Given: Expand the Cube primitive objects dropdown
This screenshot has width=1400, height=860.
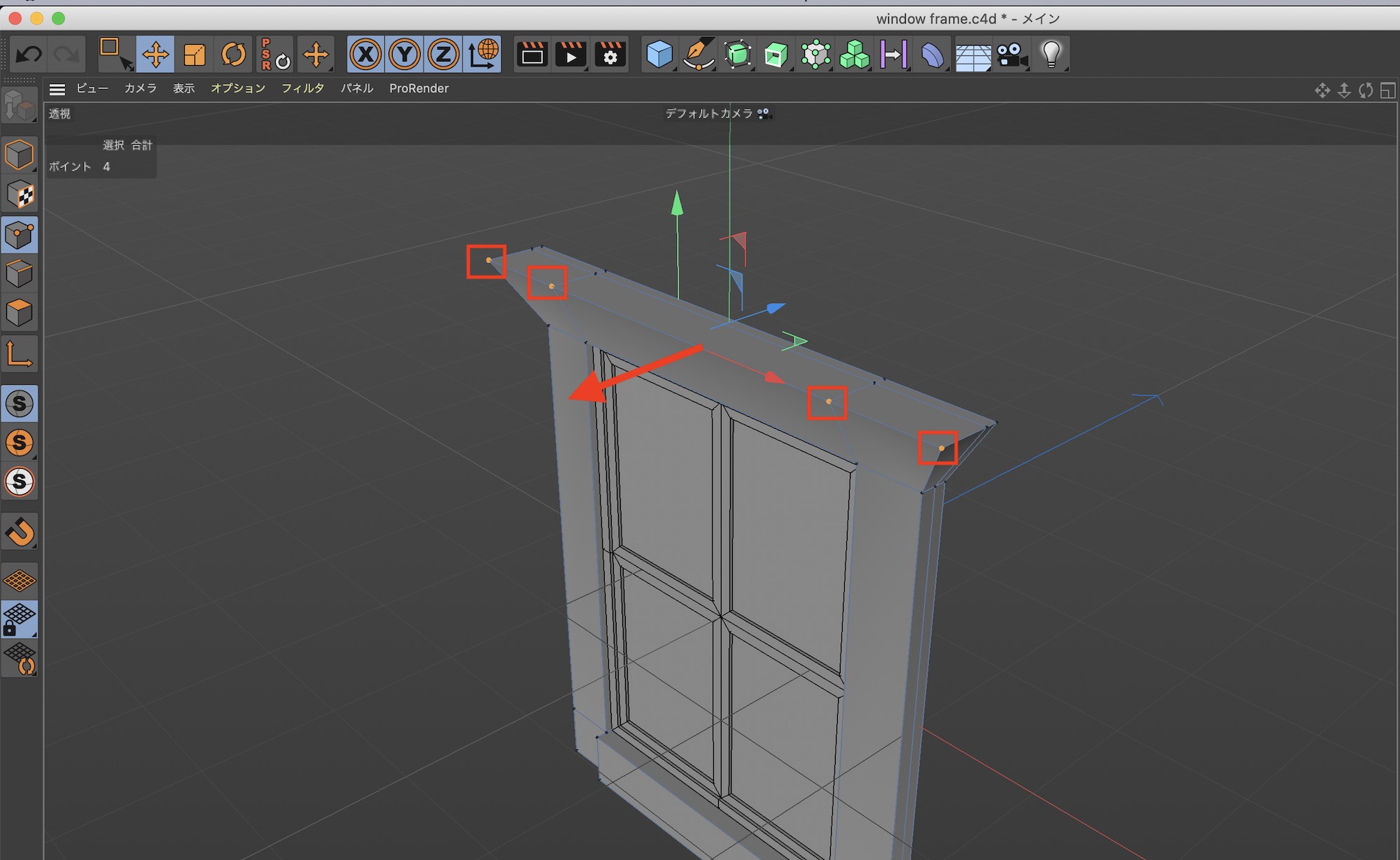Looking at the screenshot, I should [x=659, y=54].
